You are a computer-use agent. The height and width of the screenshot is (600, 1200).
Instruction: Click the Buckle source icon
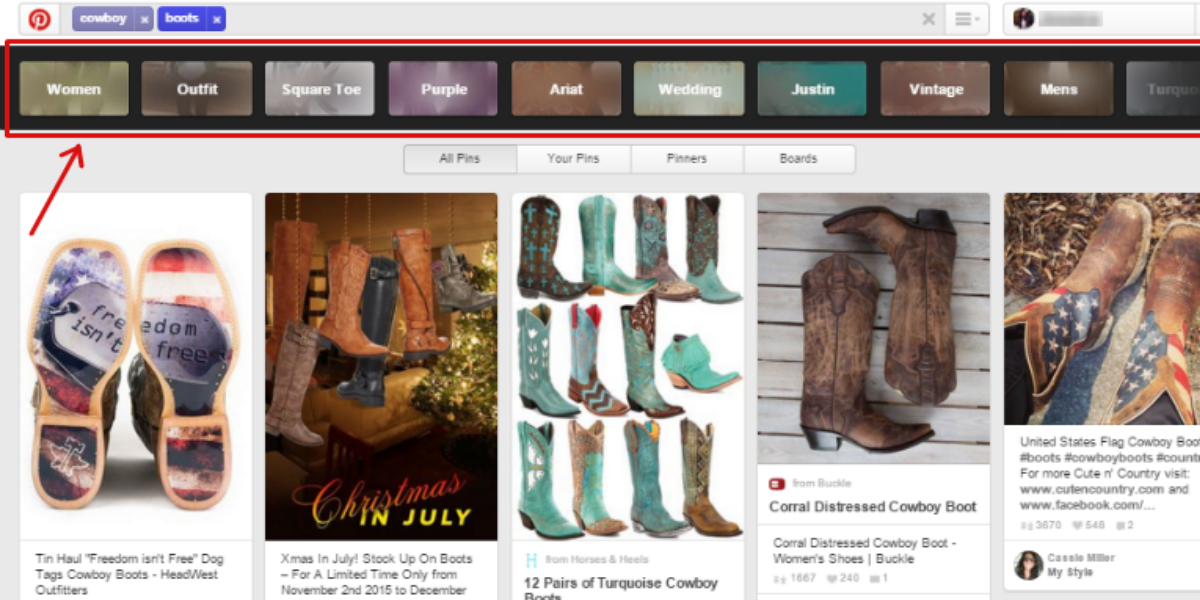coord(777,484)
